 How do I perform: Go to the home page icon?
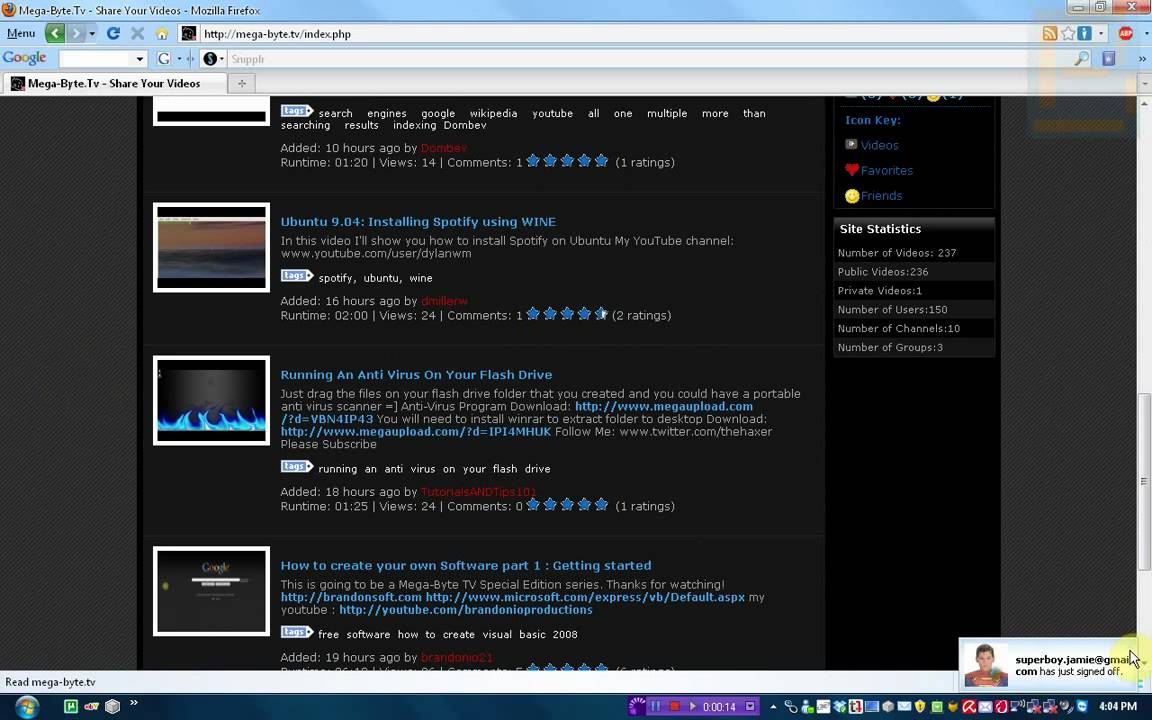pyautogui.click(x=162, y=34)
